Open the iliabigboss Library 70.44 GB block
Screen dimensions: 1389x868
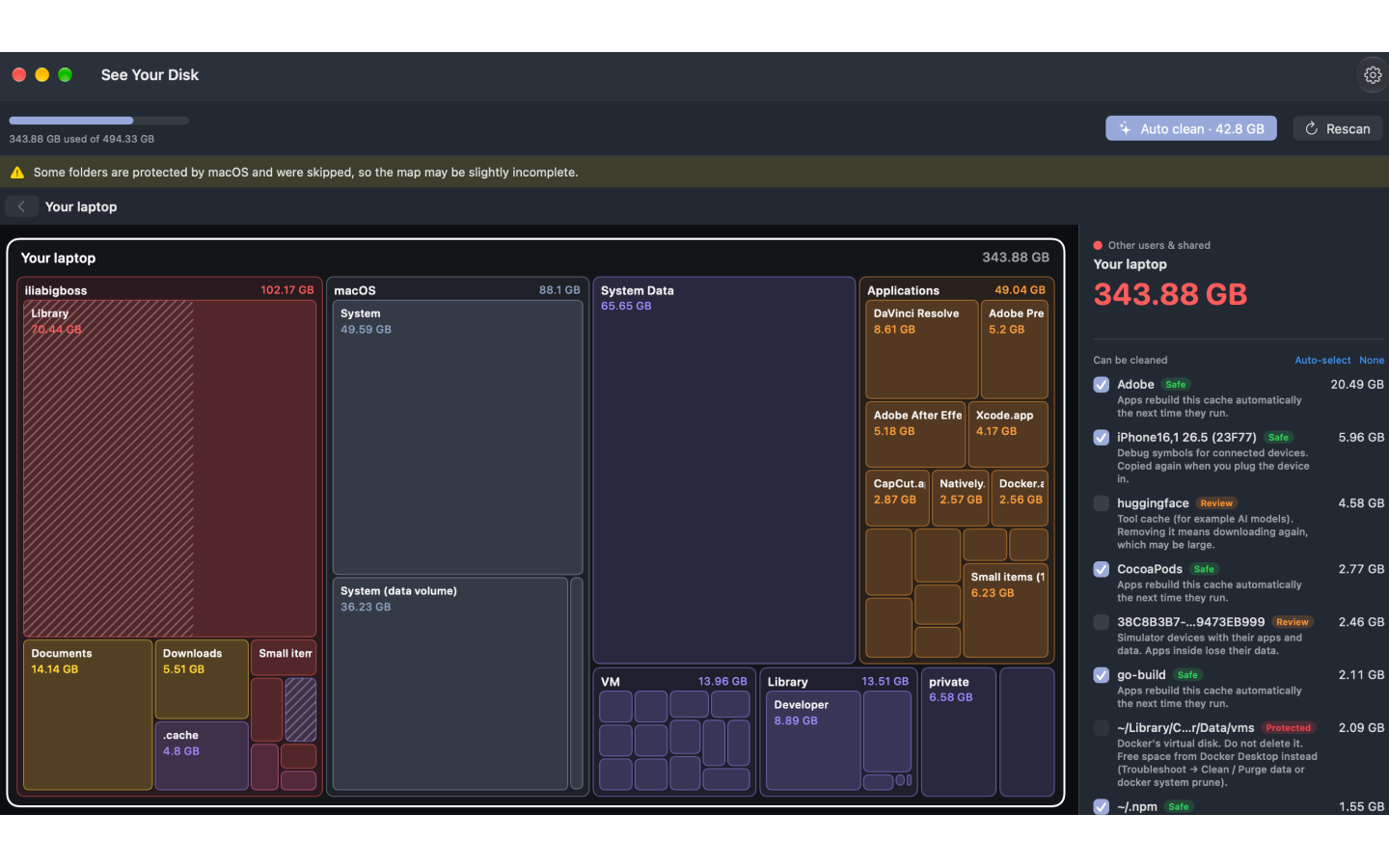click(170, 469)
